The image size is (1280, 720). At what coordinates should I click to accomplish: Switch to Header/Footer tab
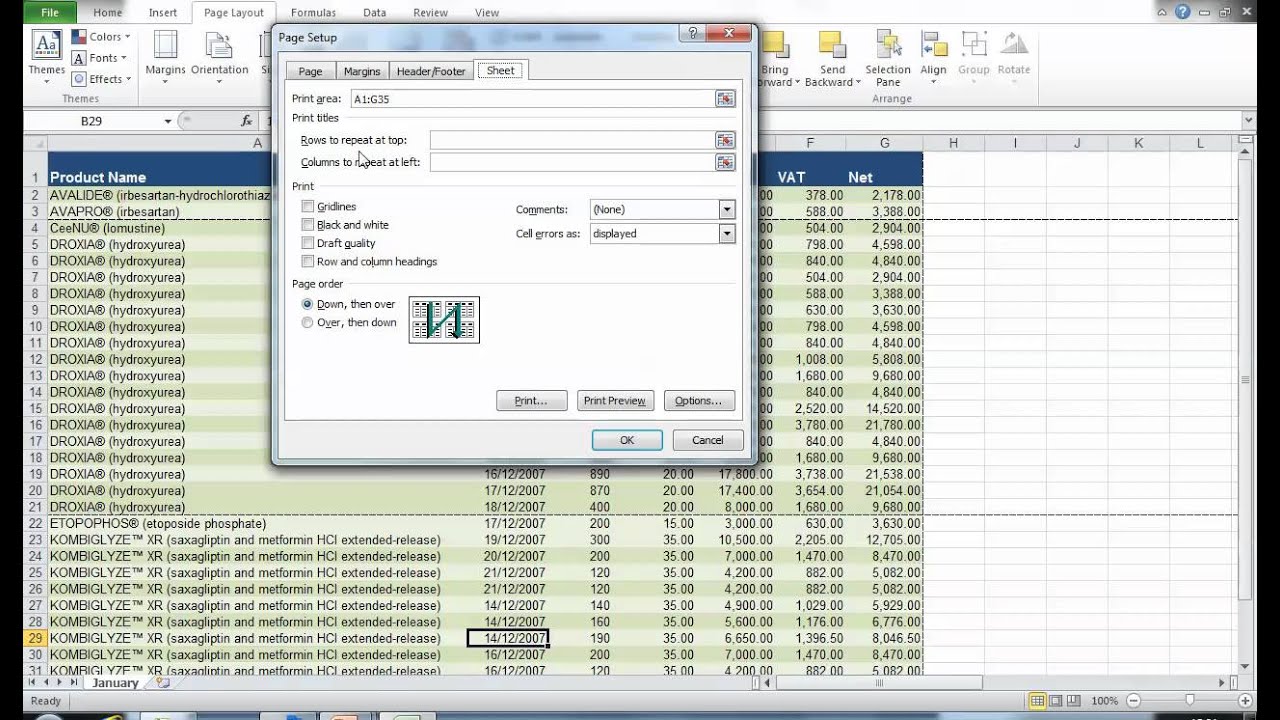431,71
